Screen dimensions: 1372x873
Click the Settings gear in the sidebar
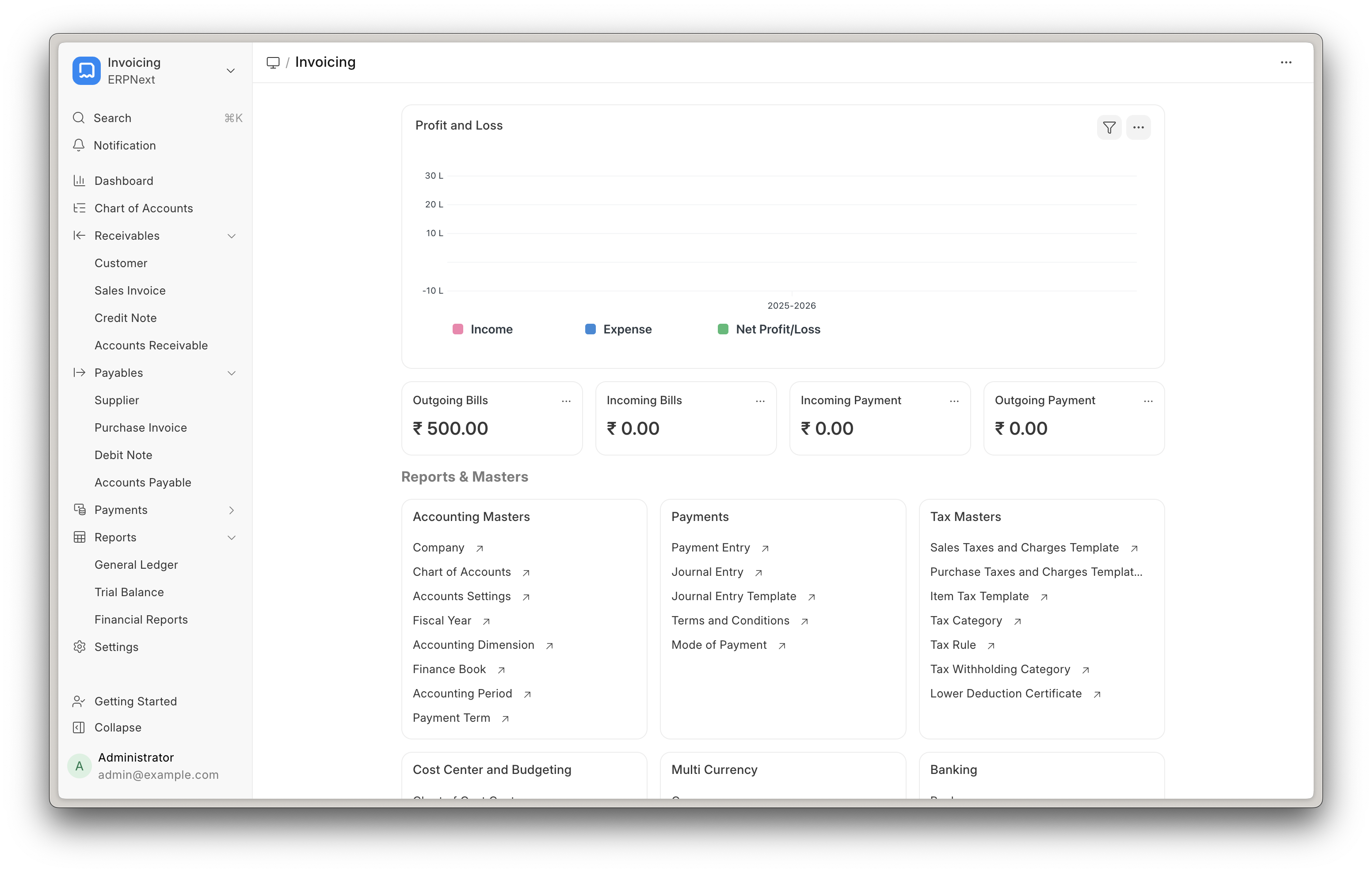click(80, 647)
